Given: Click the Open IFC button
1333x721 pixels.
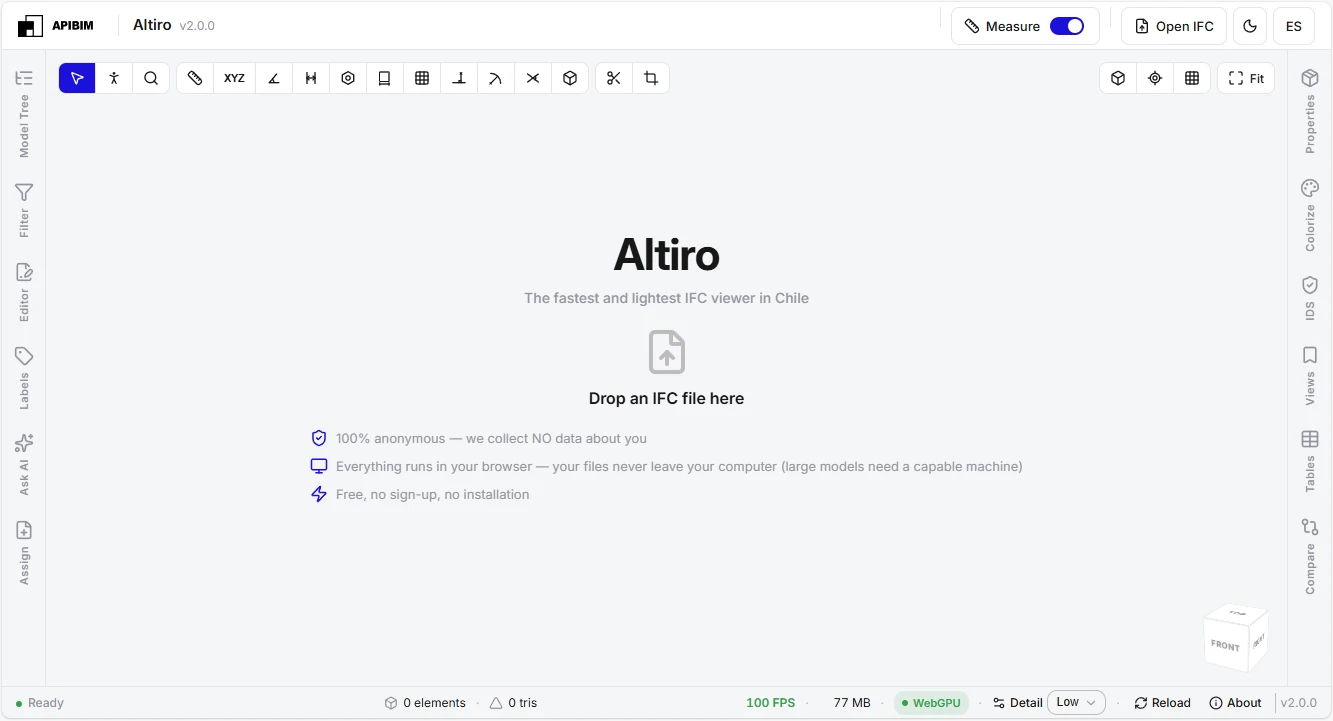Looking at the screenshot, I should (1174, 26).
